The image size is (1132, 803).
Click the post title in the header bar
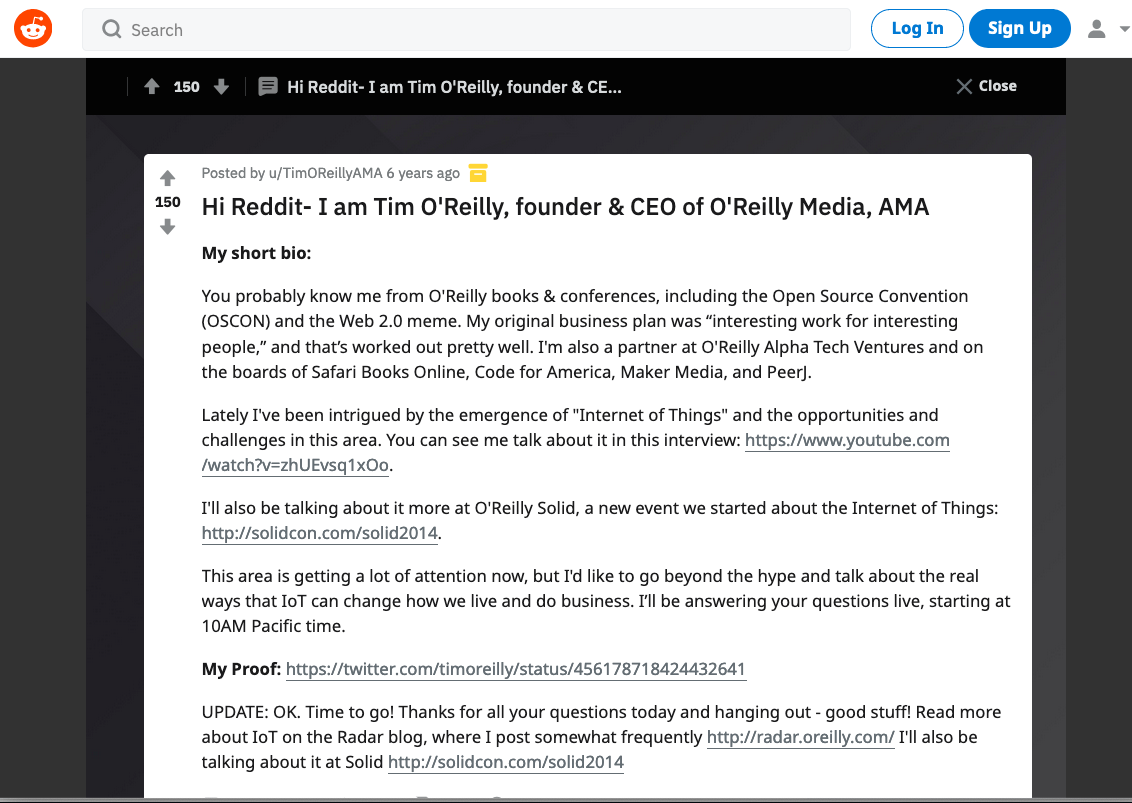point(454,87)
